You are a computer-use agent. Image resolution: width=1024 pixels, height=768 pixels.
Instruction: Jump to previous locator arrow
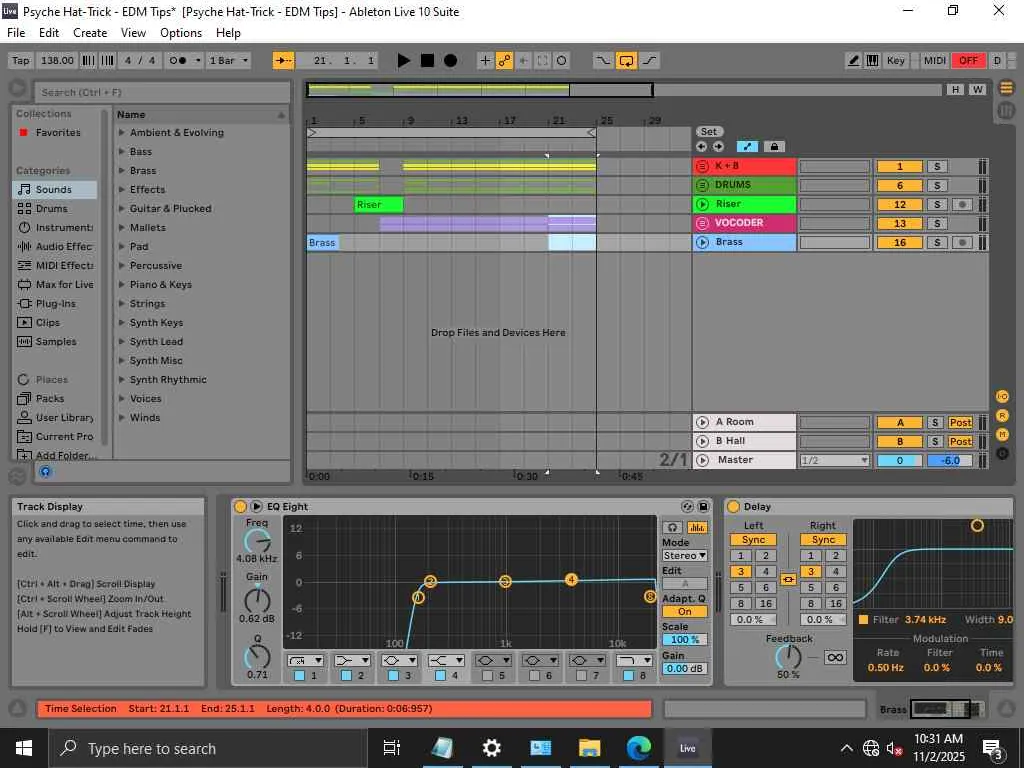coord(701,147)
